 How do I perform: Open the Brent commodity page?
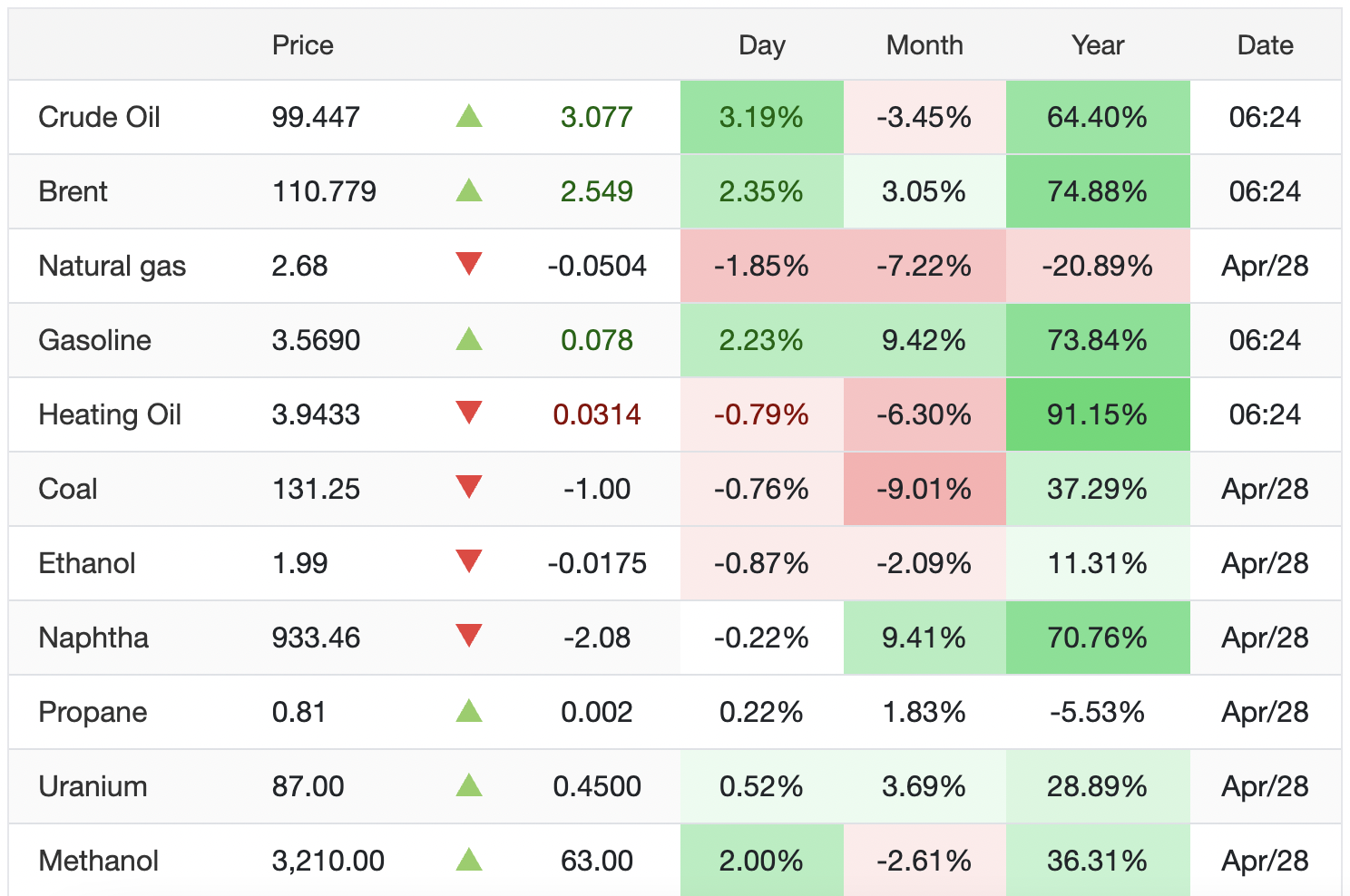click(73, 191)
